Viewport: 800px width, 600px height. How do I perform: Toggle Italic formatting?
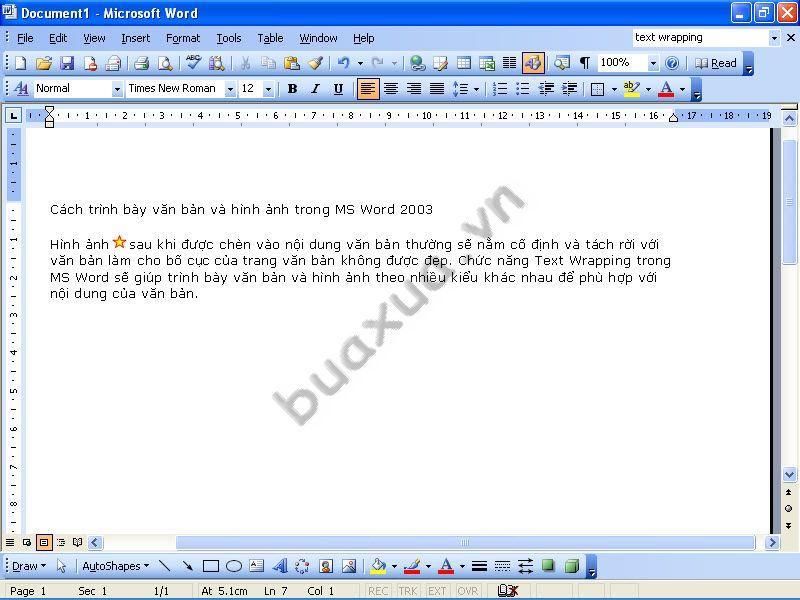pos(315,89)
